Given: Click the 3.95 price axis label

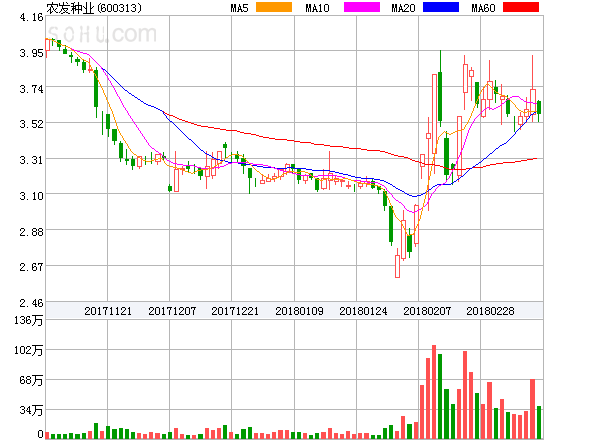Looking at the screenshot, I should [31, 53].
